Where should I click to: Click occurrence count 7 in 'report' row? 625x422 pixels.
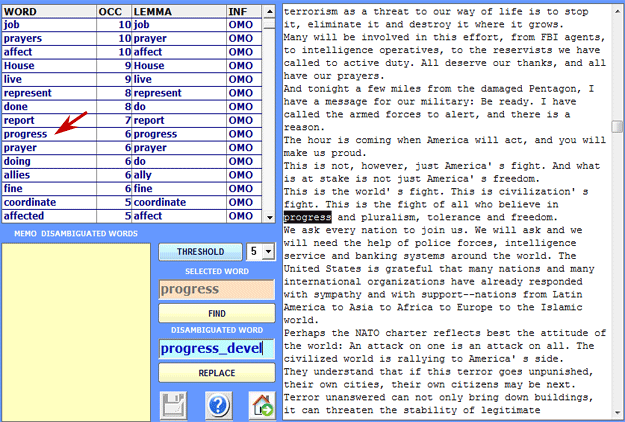pos(114,120)
